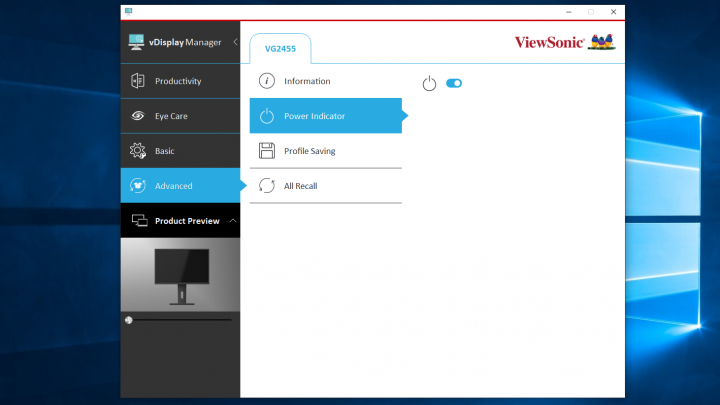Click the Information 'i' icon
Image resolution: width=720 pixels, height=405 pixels.
coord(267,81)
